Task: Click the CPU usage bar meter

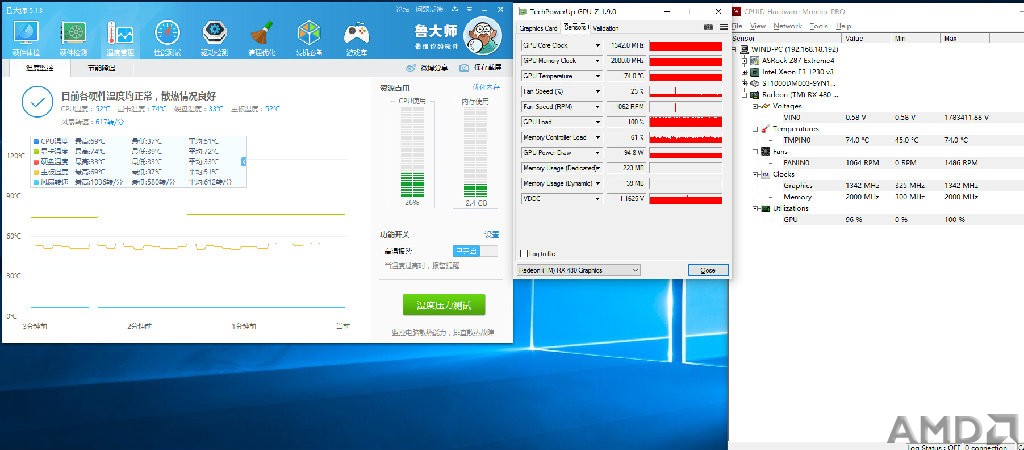Action: pos(411,152)
